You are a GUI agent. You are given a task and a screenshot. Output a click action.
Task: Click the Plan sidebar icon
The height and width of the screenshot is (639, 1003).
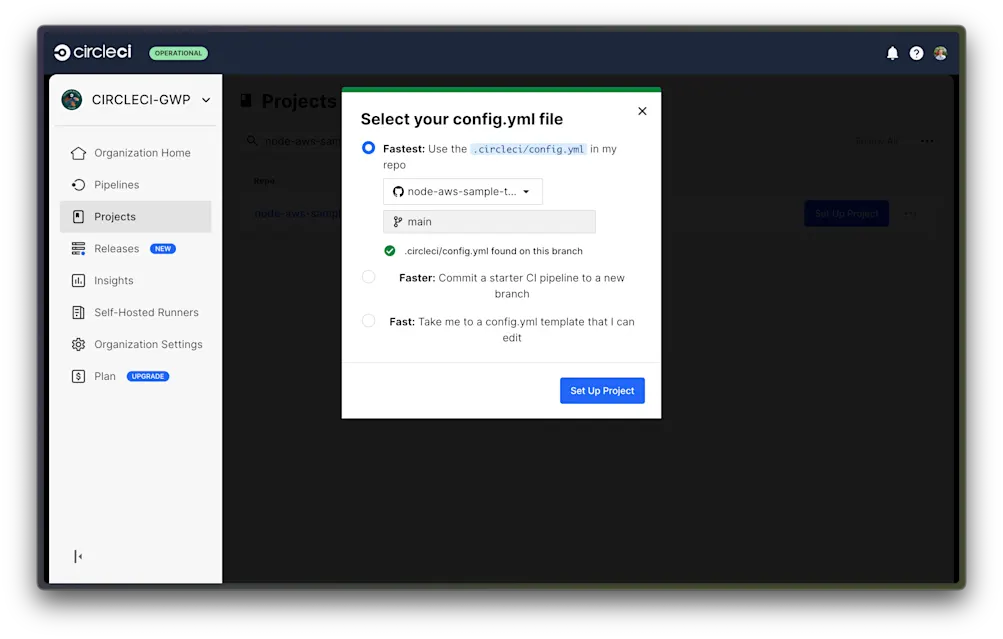coord(81,376)
